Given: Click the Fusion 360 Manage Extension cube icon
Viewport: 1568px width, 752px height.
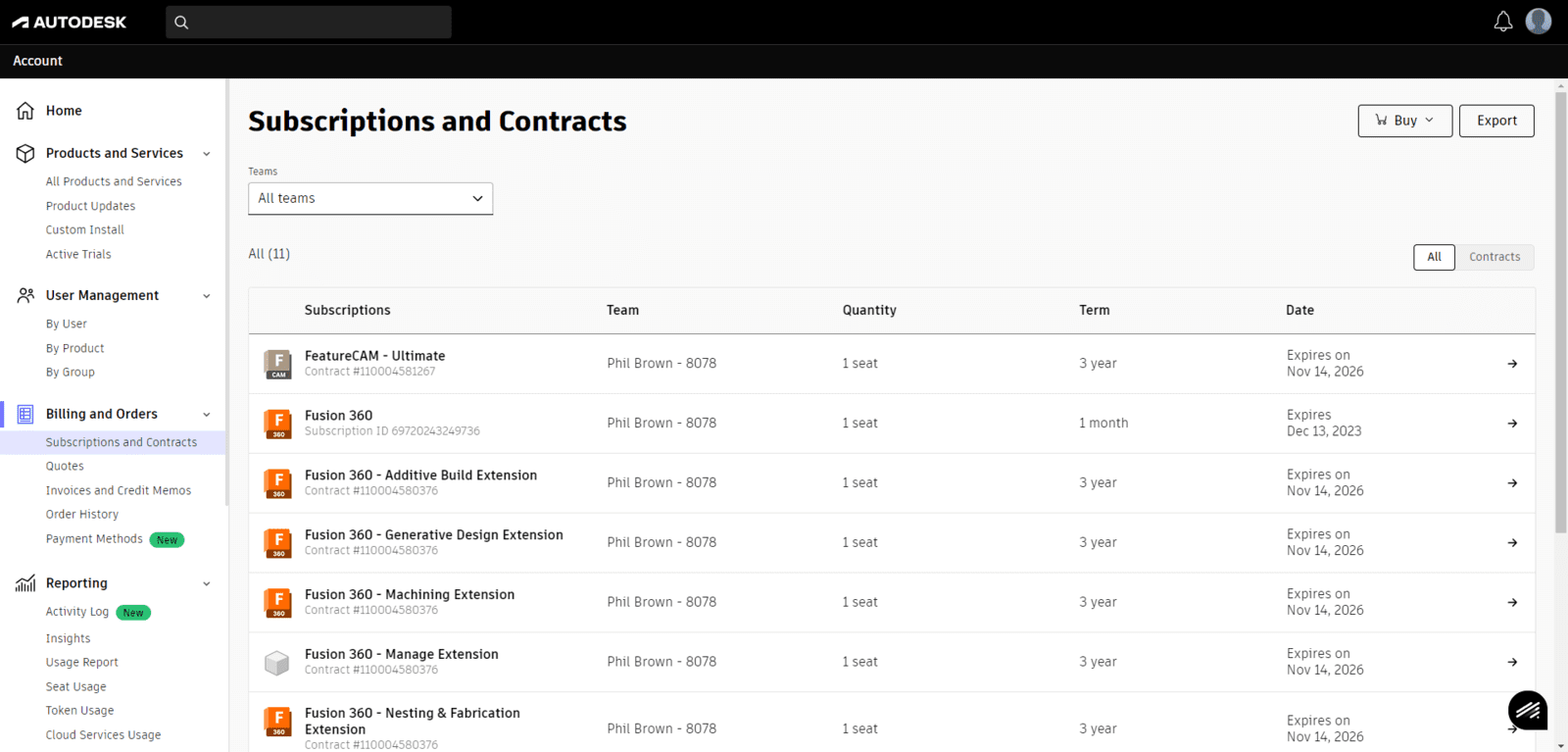Looking at the screenshot, I should click(277, 663).
